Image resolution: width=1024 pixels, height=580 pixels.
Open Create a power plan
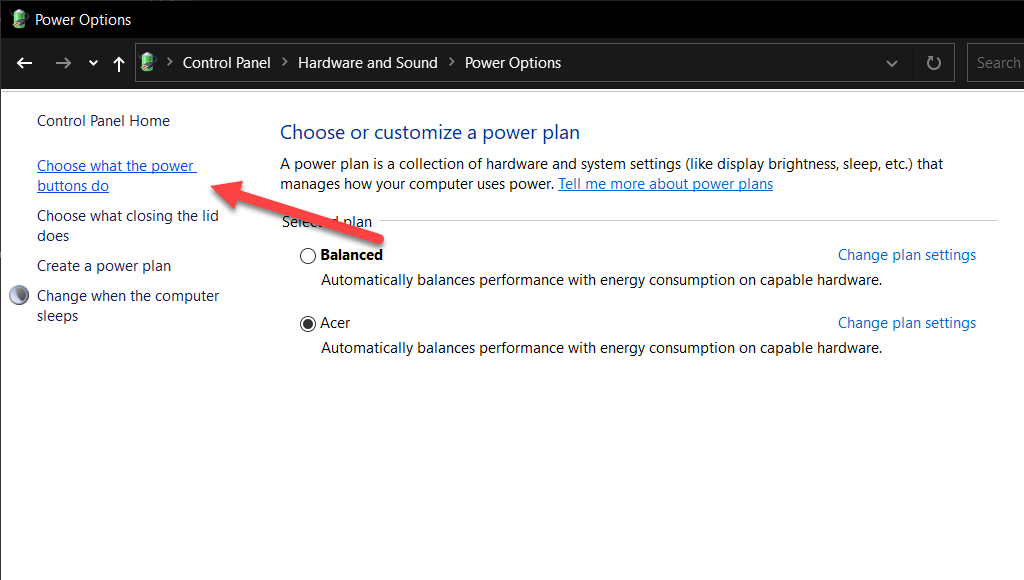(x=104, y=266)
